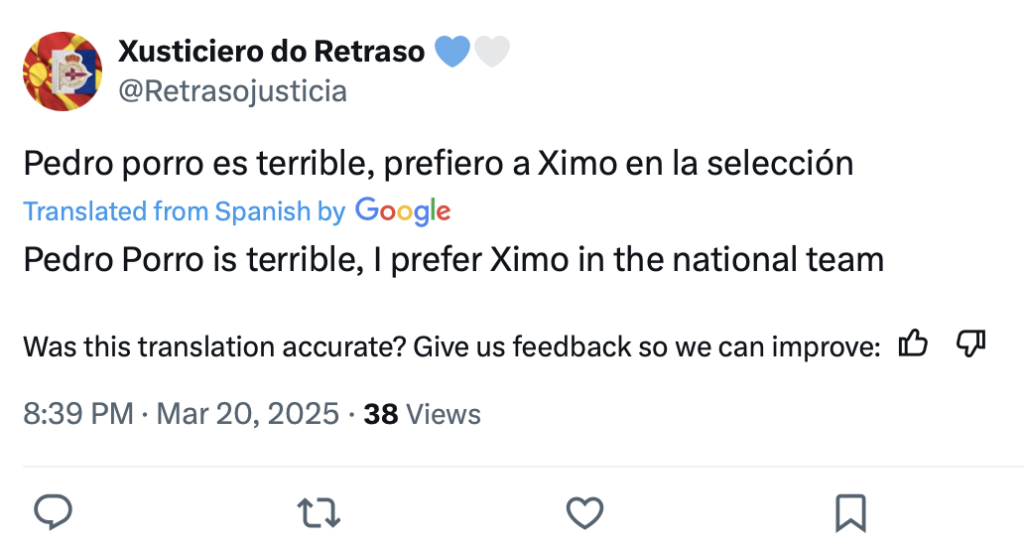The height and width of the screenshot is (550, 1024).
Task: Open the @Retrasojusticia handle link
Action: tap(232, 91)
